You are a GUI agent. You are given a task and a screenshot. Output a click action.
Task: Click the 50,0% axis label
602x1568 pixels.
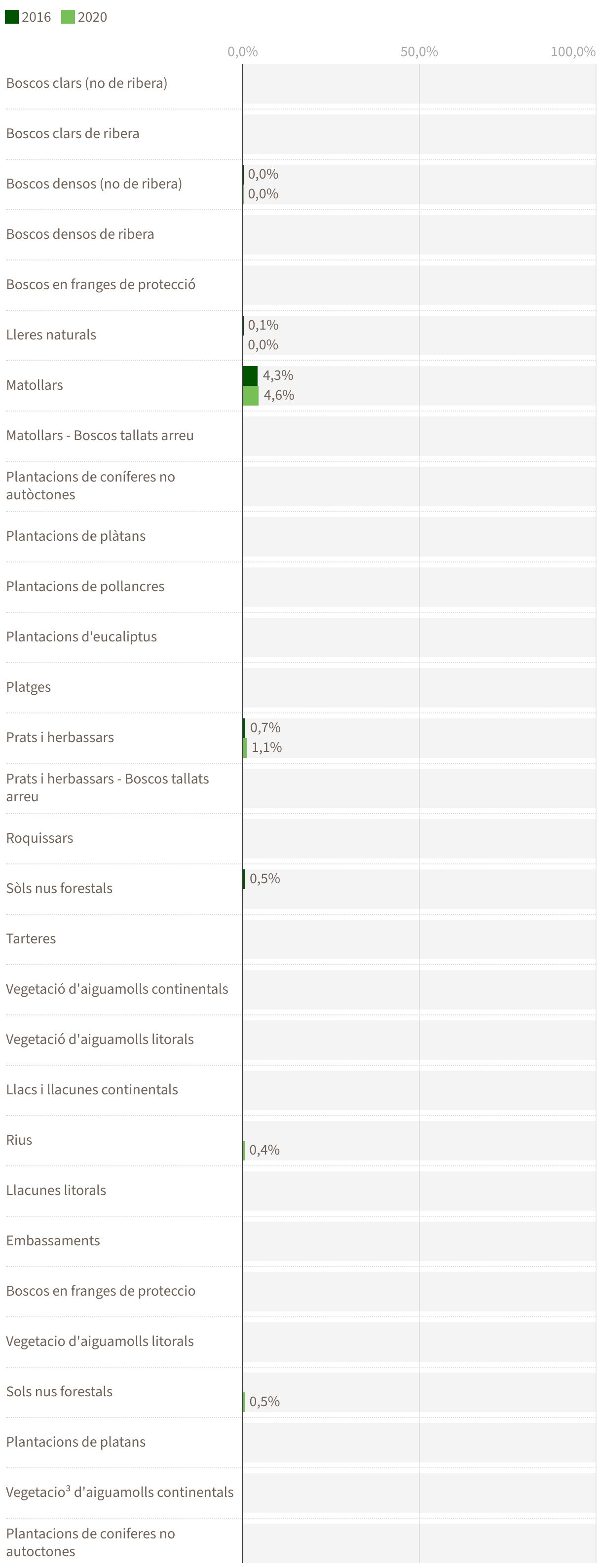coord(419,52)
